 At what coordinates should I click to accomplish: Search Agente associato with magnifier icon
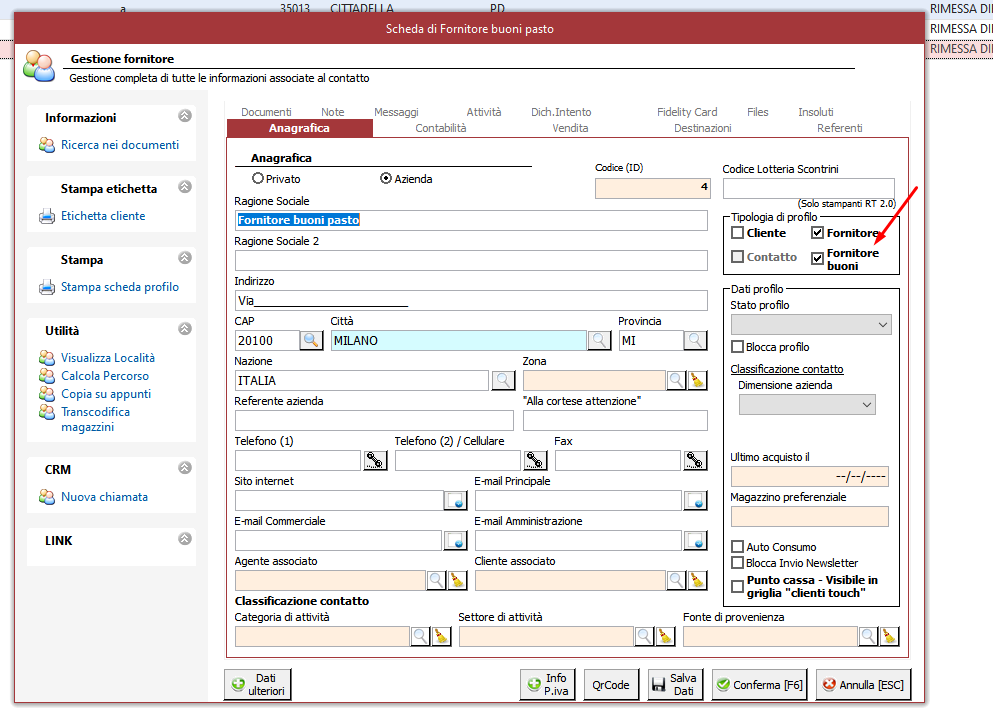point(436,580)
